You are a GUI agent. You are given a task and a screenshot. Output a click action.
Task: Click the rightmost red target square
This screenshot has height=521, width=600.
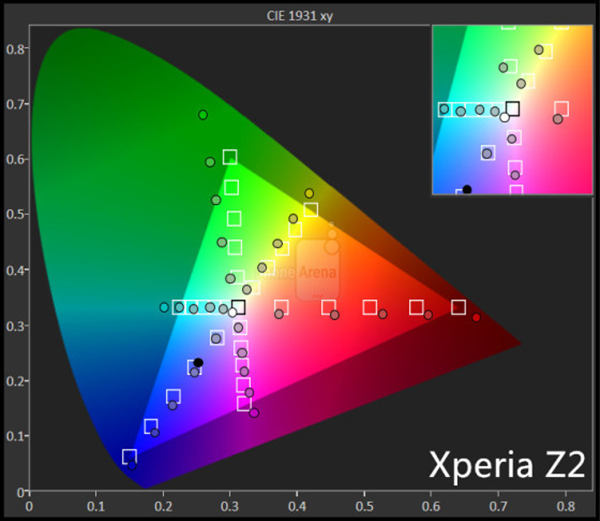[459, 307]
